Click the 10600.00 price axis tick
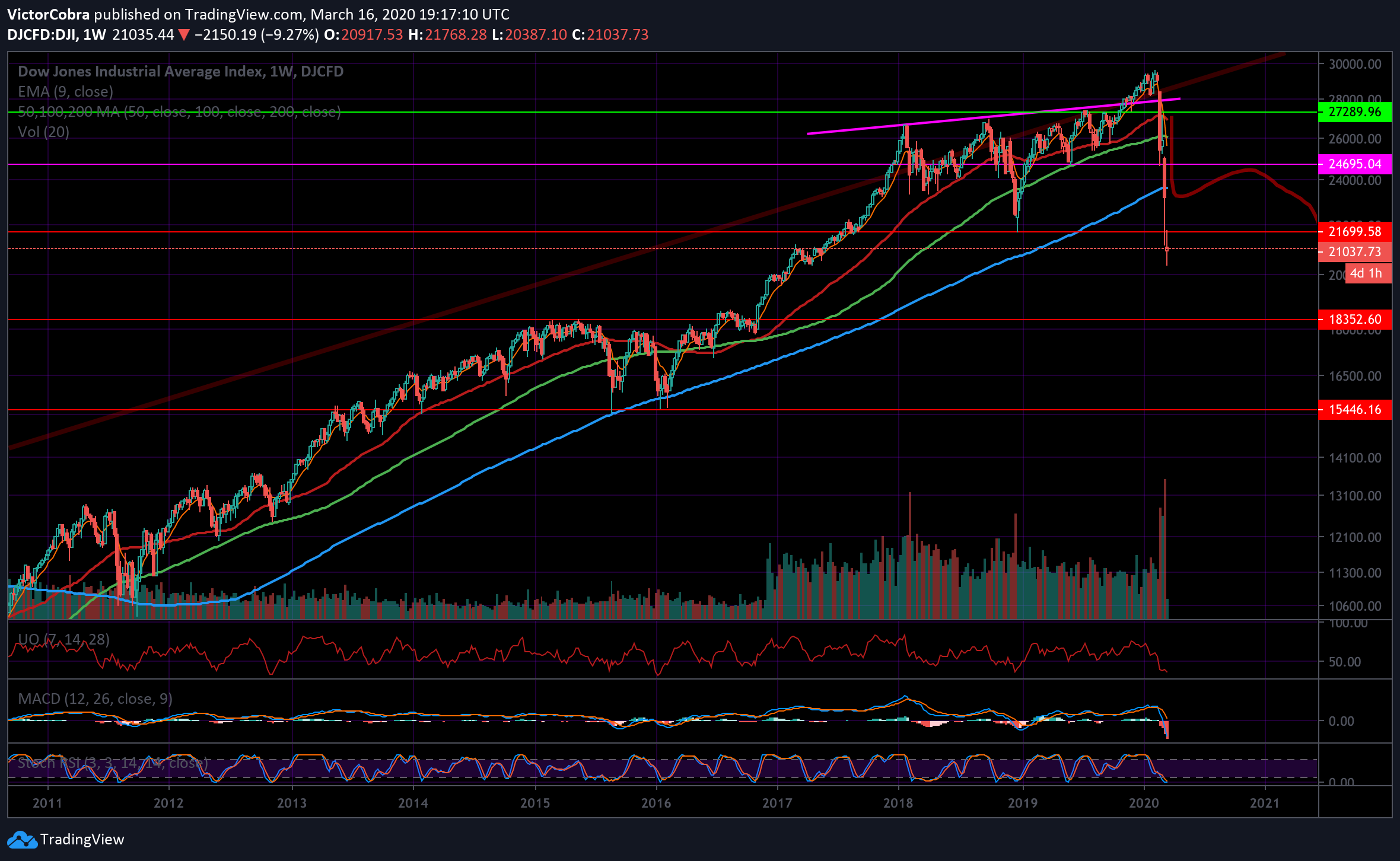This screenshot has height=861, width=1400. (1355, 606)
